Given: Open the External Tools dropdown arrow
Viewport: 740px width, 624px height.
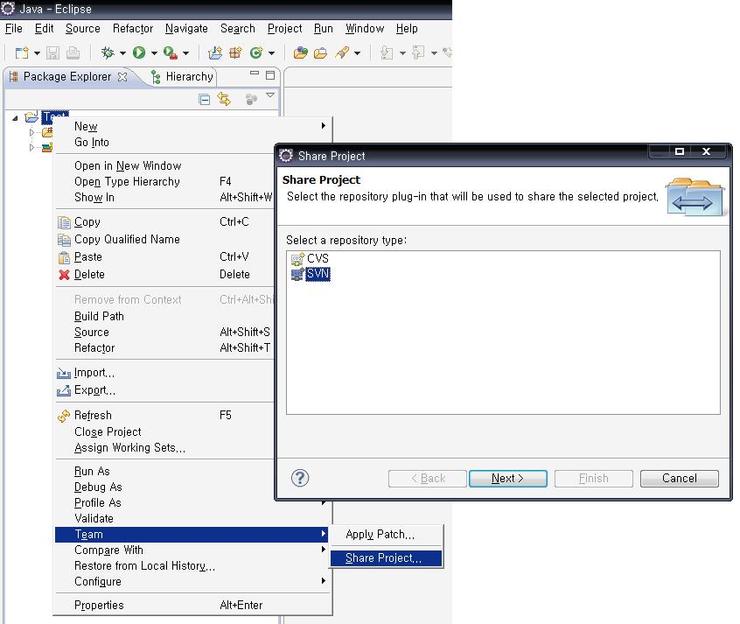Looking at the screenshot, I should tap(186, 53).
